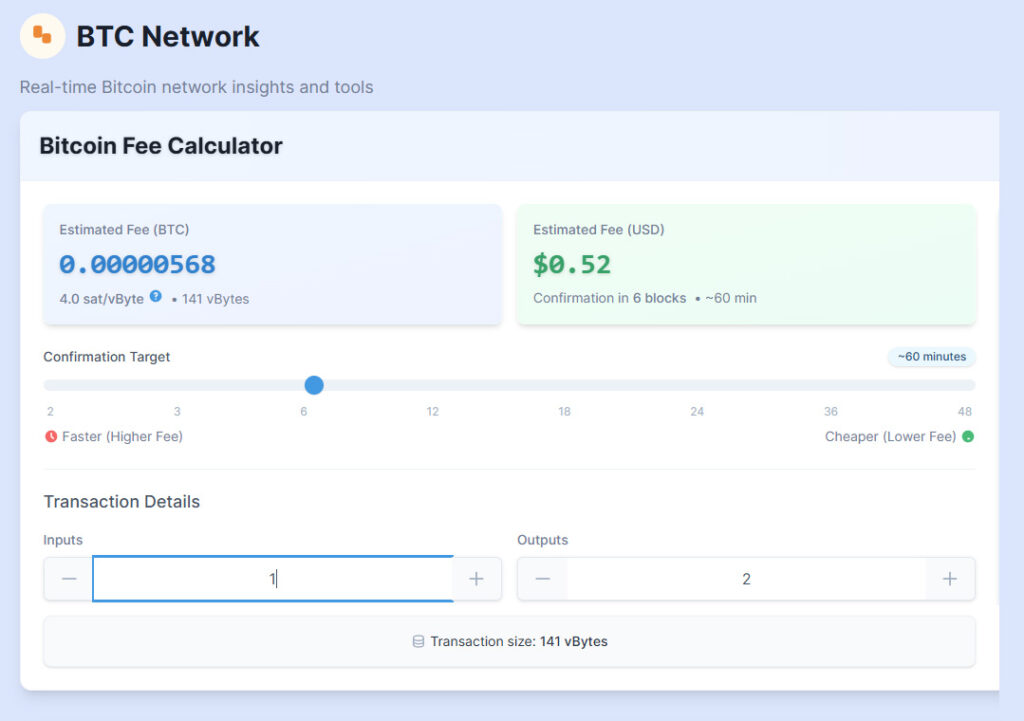Click the sat/vByte help question-mark icon

pos(156,296)
